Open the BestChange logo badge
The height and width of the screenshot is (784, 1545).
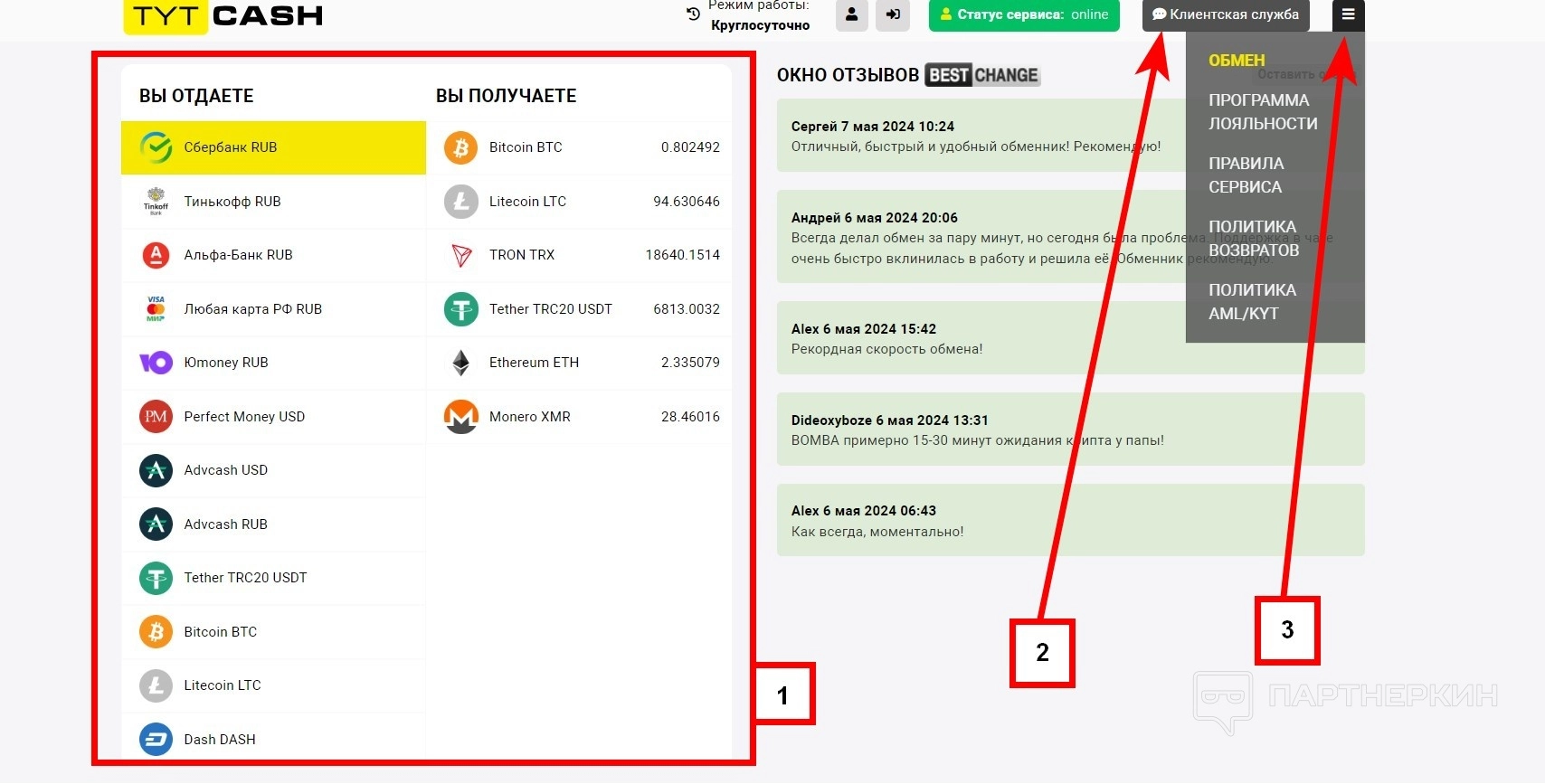[982, 75]
